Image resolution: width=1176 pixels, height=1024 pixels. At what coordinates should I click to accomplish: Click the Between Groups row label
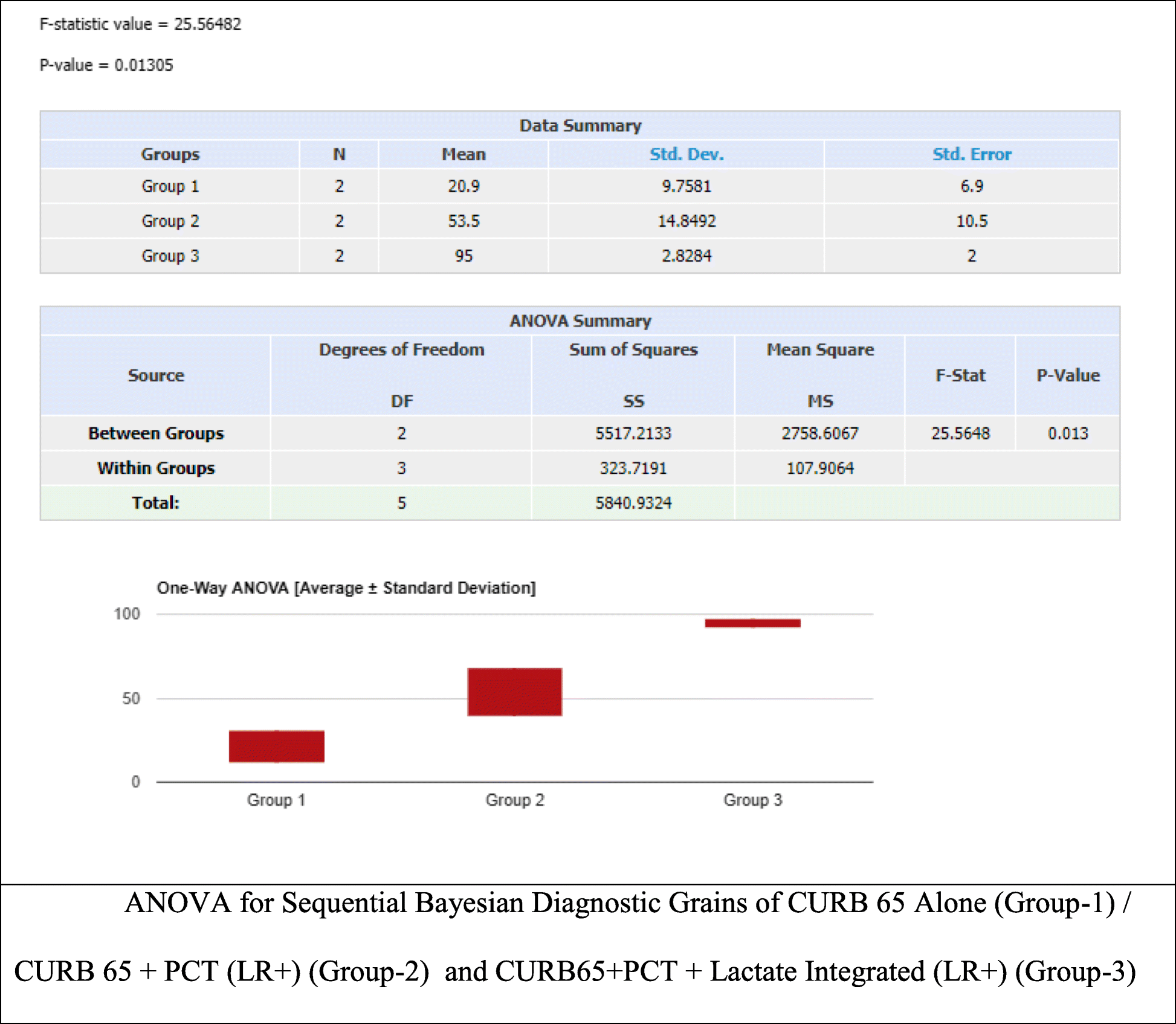156,433
